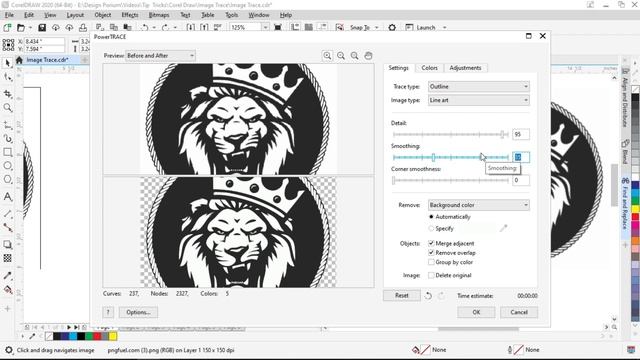Select the Drop Shadow tool
The height and width of the screenshot is (360, 640).
(x=7, y=244)
